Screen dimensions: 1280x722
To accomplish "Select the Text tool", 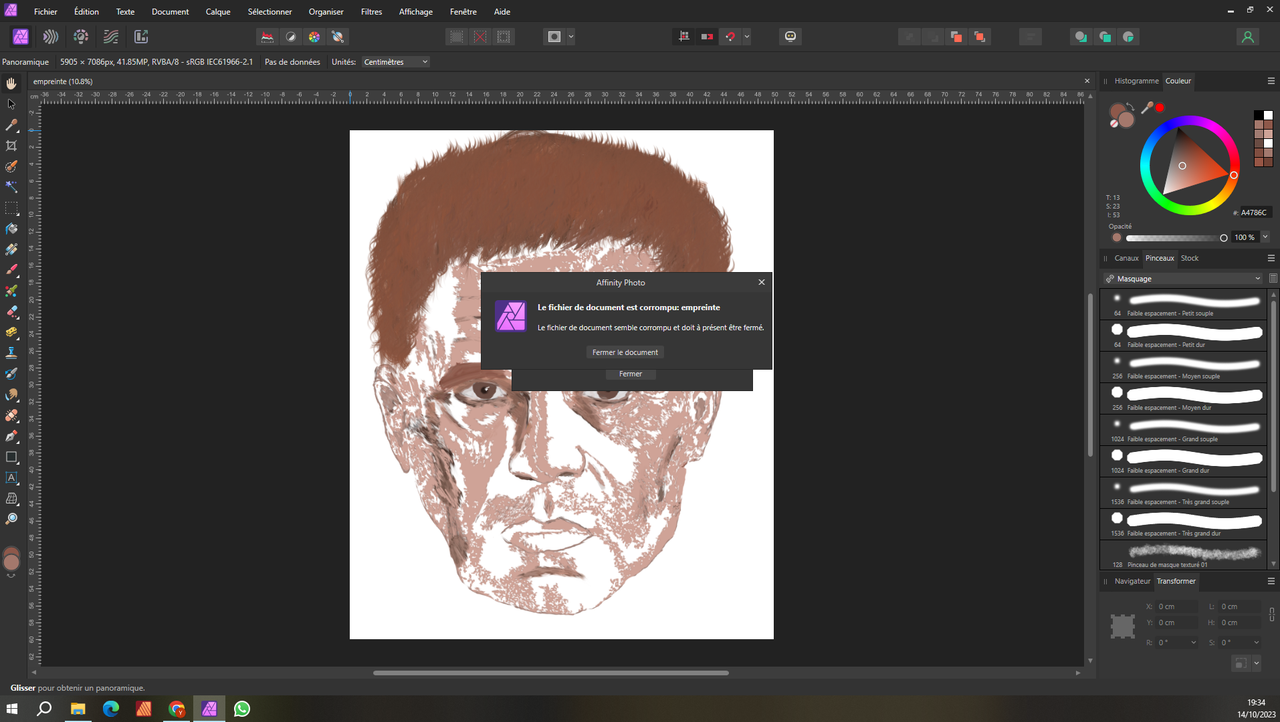I will coord(12,478).
